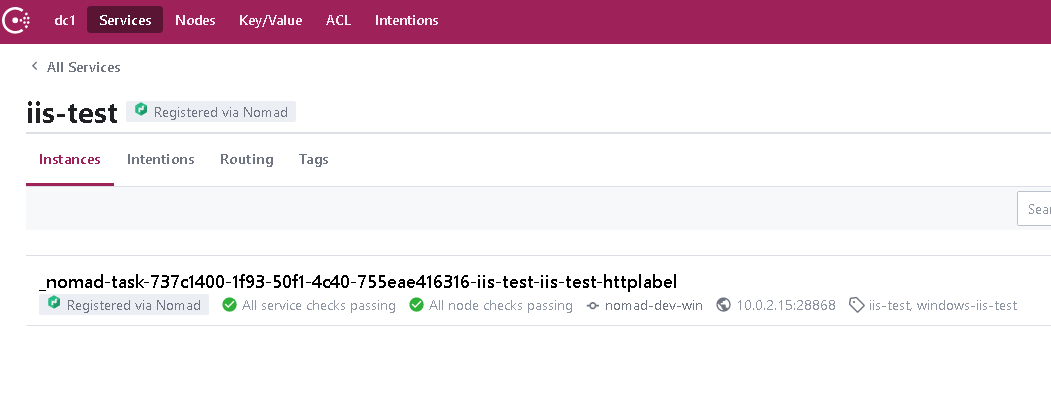
Task: Switch to the service Intentions tab
Action: click(x=160, y=159)
